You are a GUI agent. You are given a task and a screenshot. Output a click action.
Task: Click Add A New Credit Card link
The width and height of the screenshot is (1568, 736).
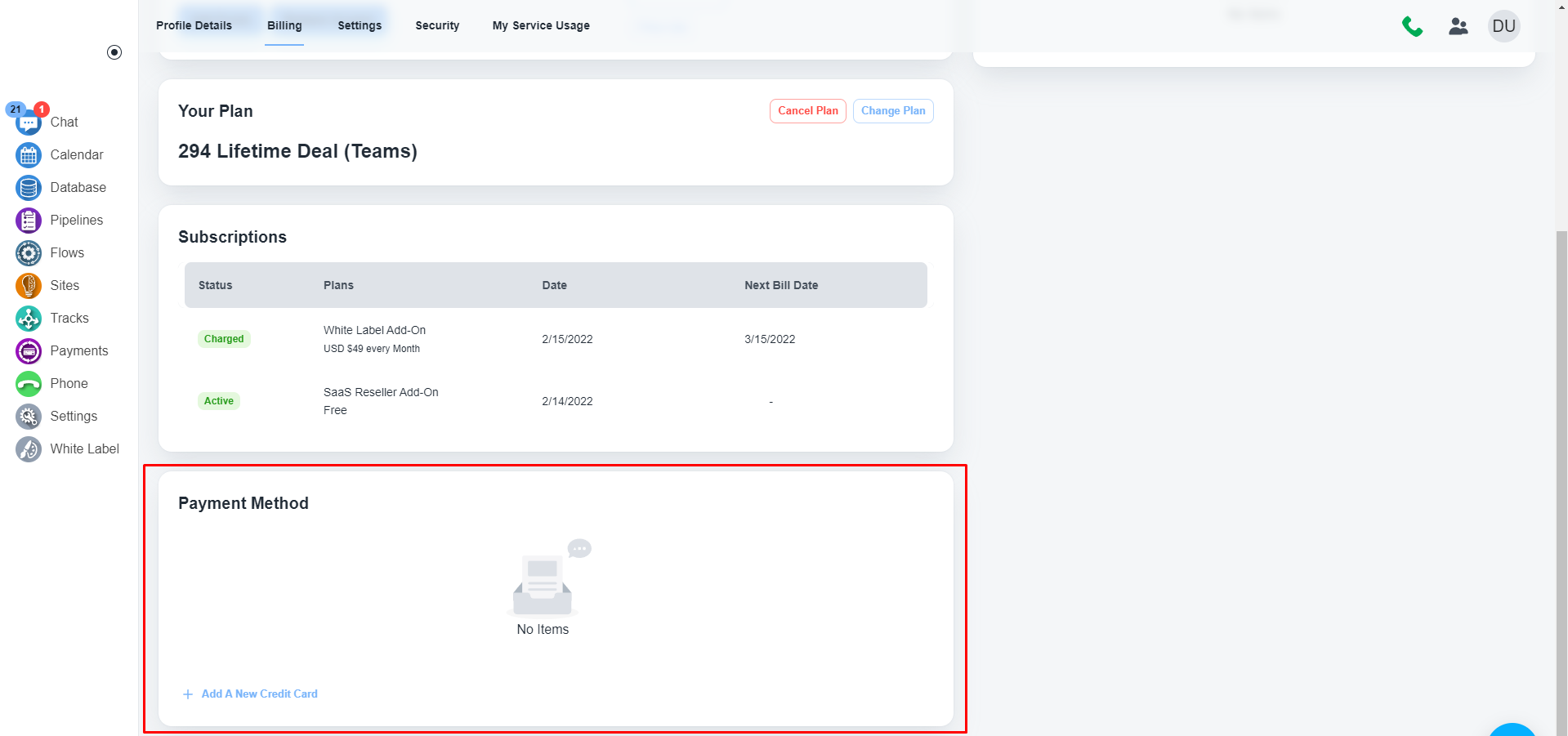coord(259,694)
